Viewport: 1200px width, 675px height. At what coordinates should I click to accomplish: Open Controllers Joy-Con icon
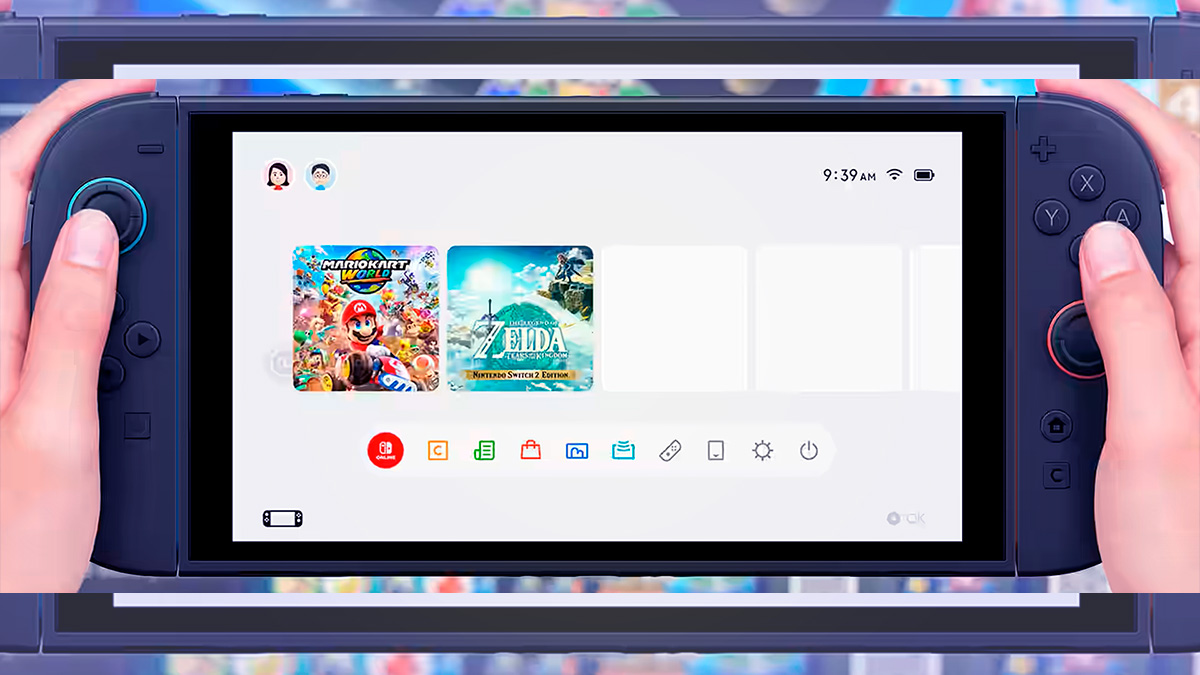click(670, 451)
